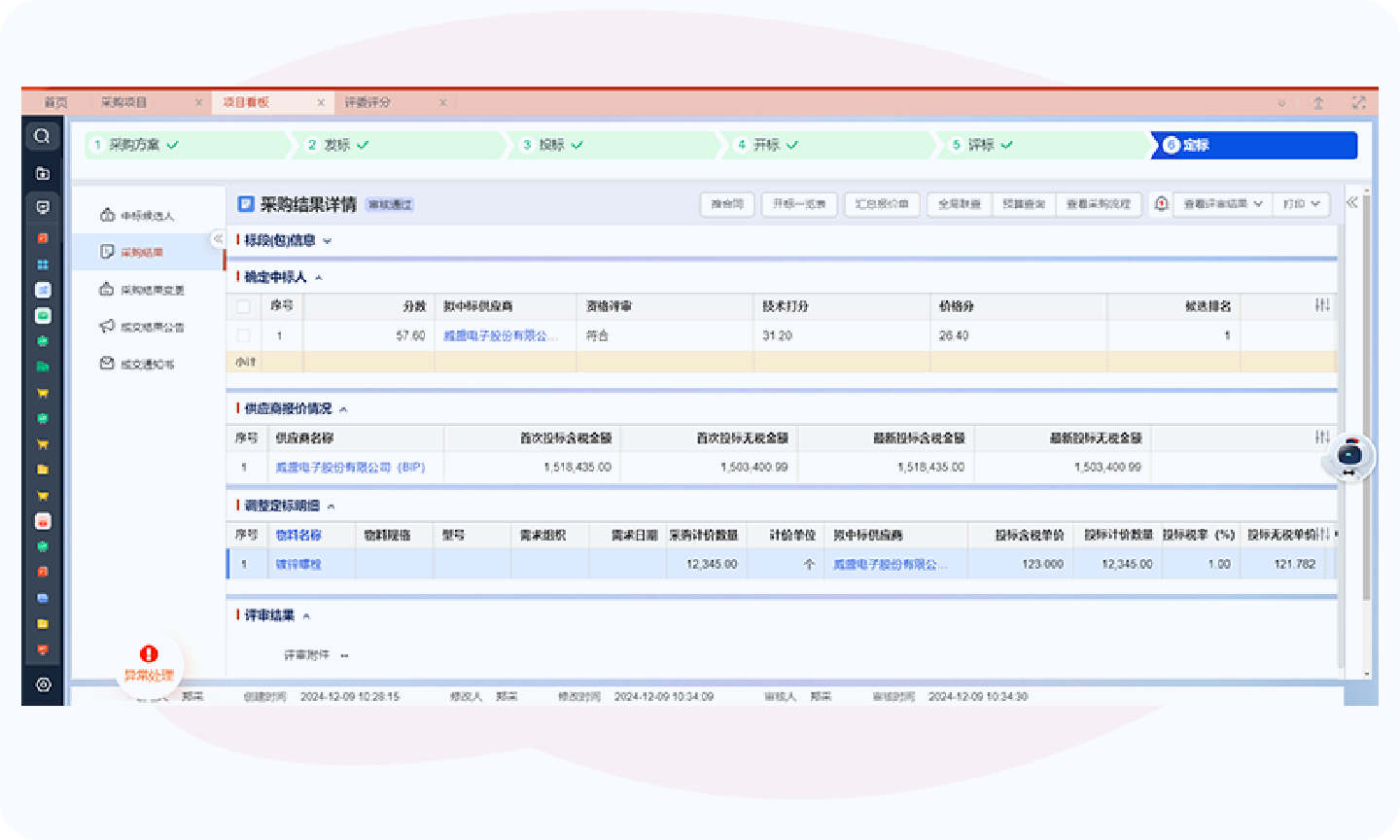Expand the 标段(包)信息 section
The width and height of the screenshot is (1400, 840).
[x=328, y=241]
